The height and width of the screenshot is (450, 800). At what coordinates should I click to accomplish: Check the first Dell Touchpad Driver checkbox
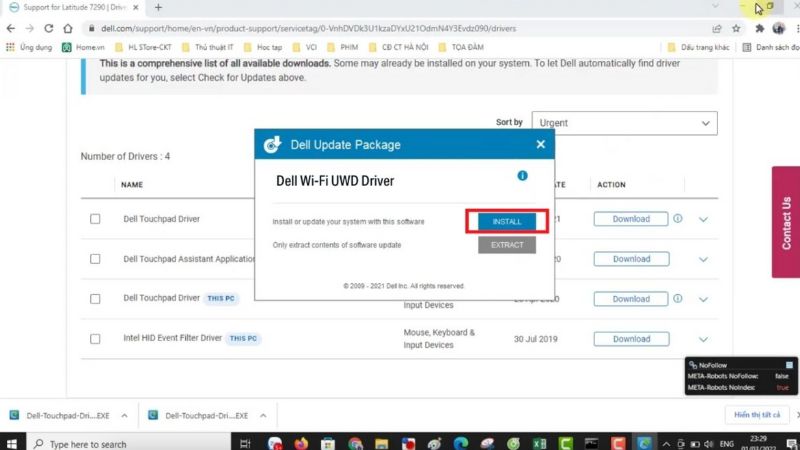point(95,219)
